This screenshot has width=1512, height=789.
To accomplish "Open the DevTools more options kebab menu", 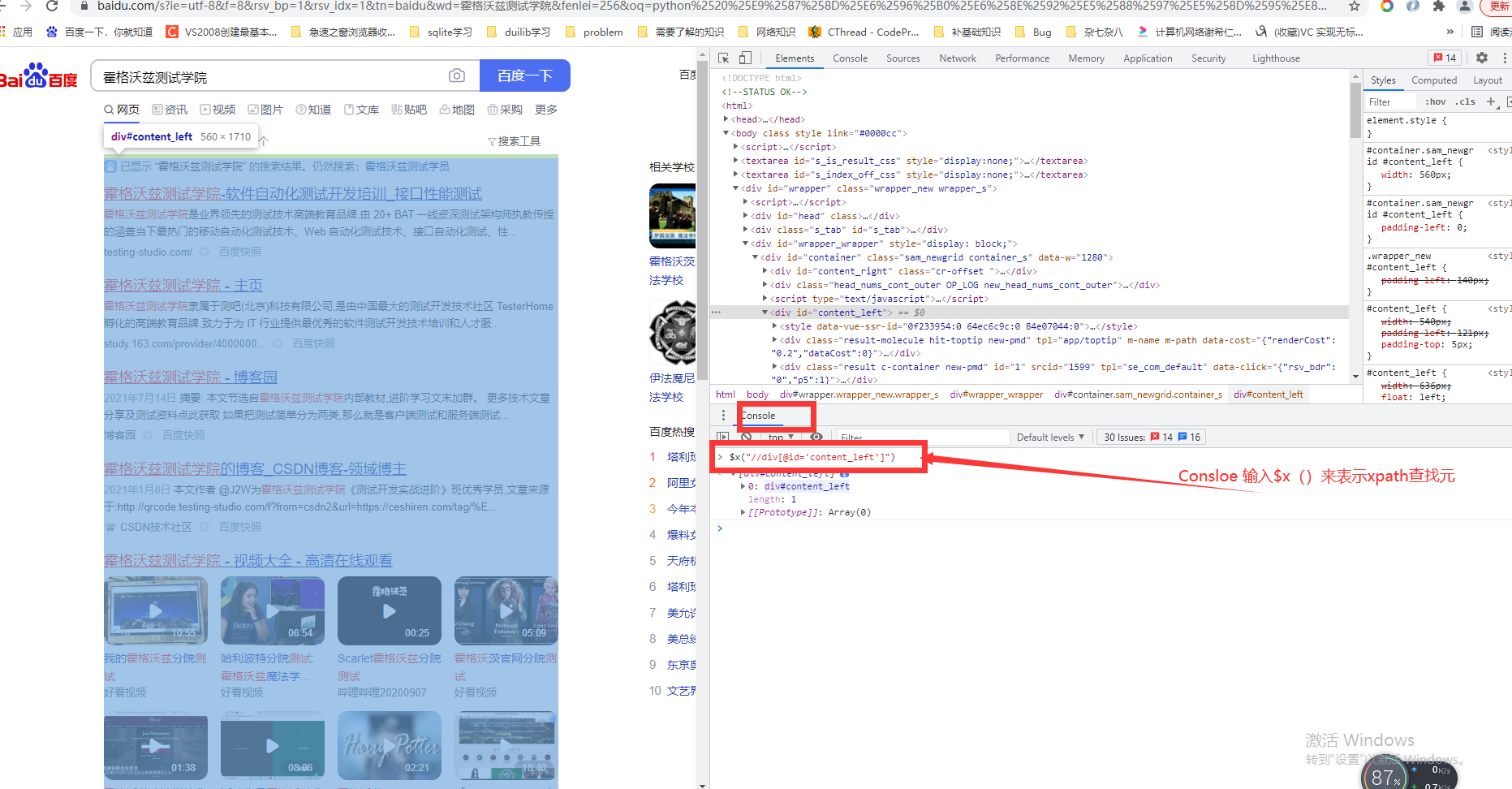I will 1505,58.
